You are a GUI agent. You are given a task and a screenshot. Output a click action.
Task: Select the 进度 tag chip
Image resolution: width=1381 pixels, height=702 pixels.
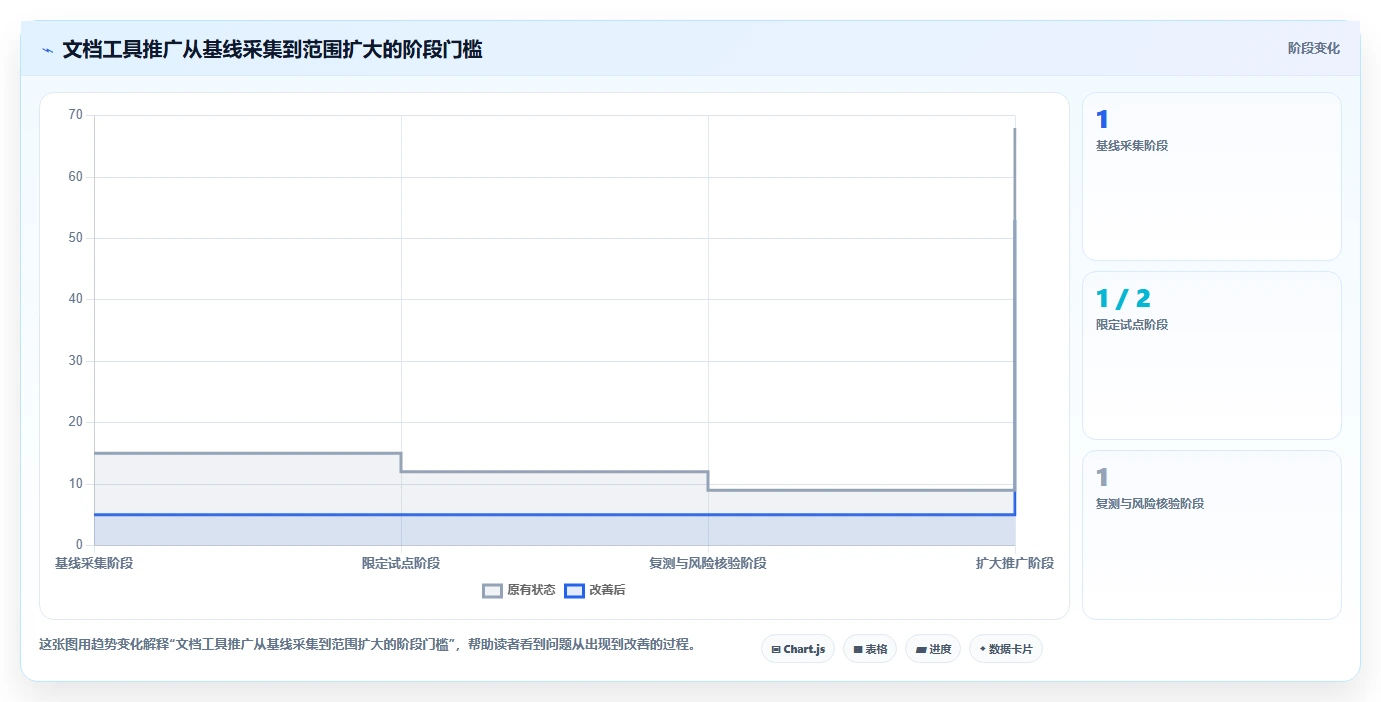tap(933, 649)
